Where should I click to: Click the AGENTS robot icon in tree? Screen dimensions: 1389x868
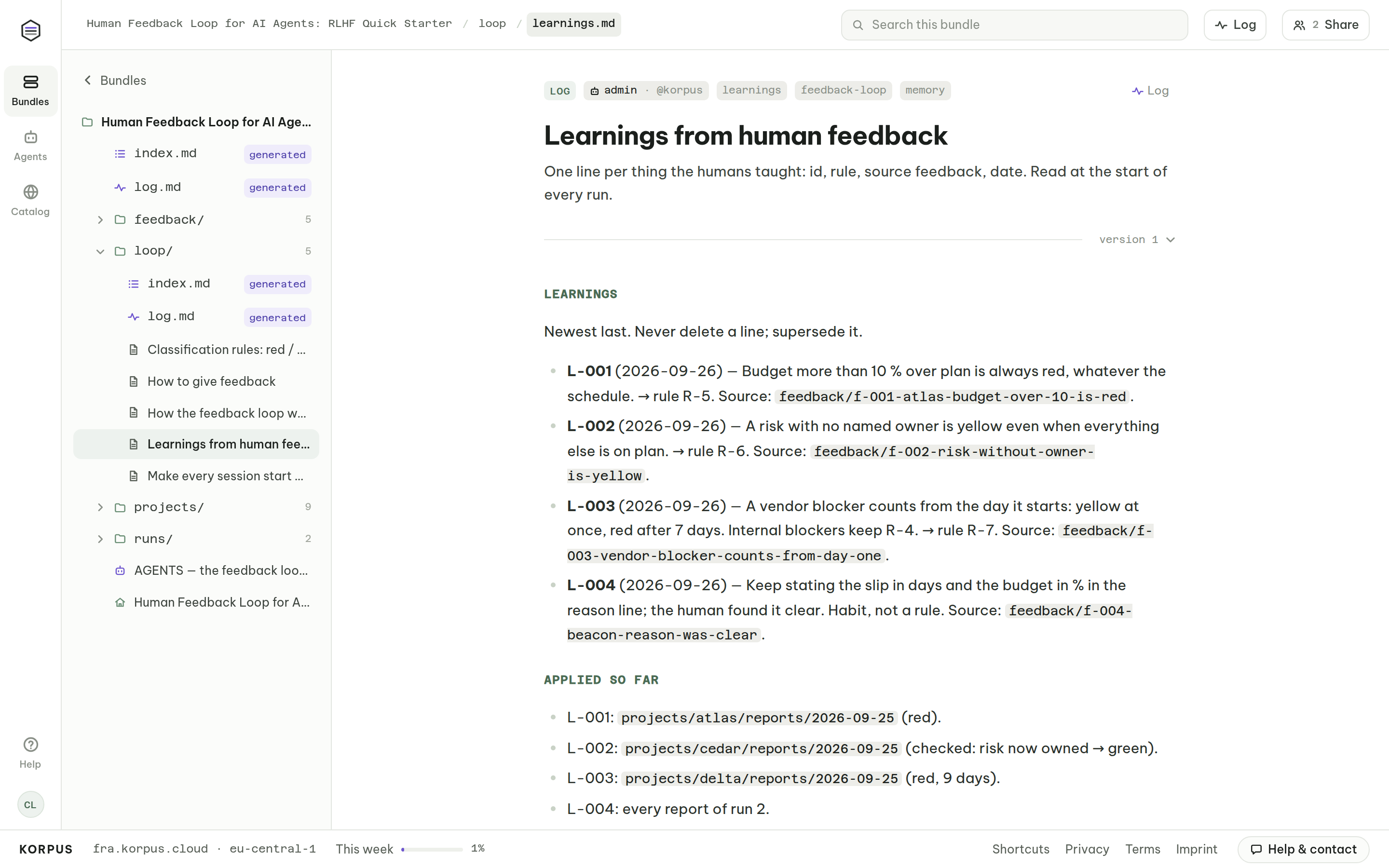pos(120,570)
